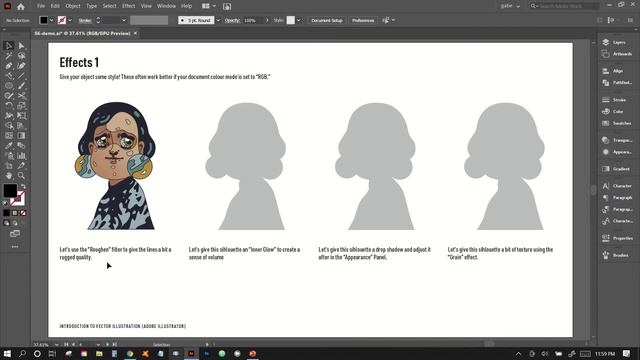The image size is (640, 360).
Task: Click the Stroke label link
Action: click(85, 20)
